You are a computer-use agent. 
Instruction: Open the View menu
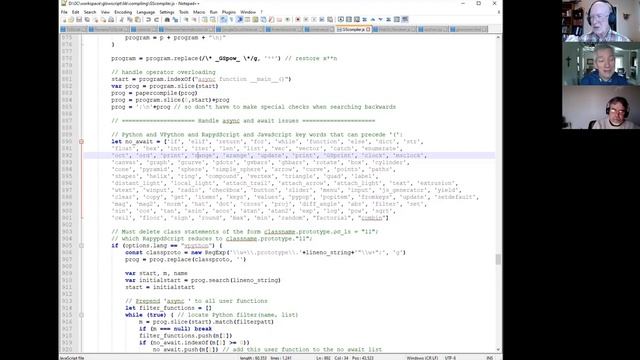click(105, 12)
